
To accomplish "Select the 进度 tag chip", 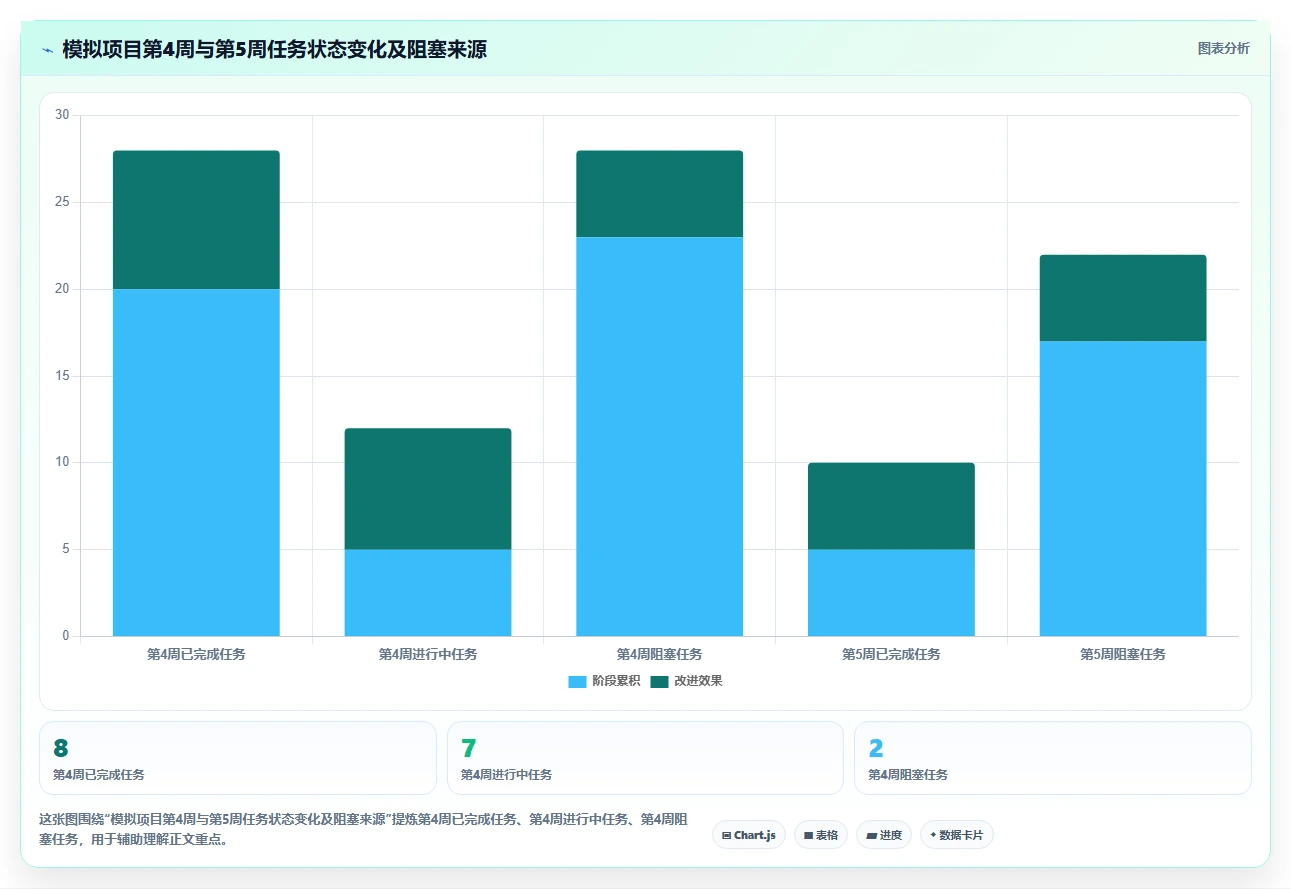I will pos(884,835).
